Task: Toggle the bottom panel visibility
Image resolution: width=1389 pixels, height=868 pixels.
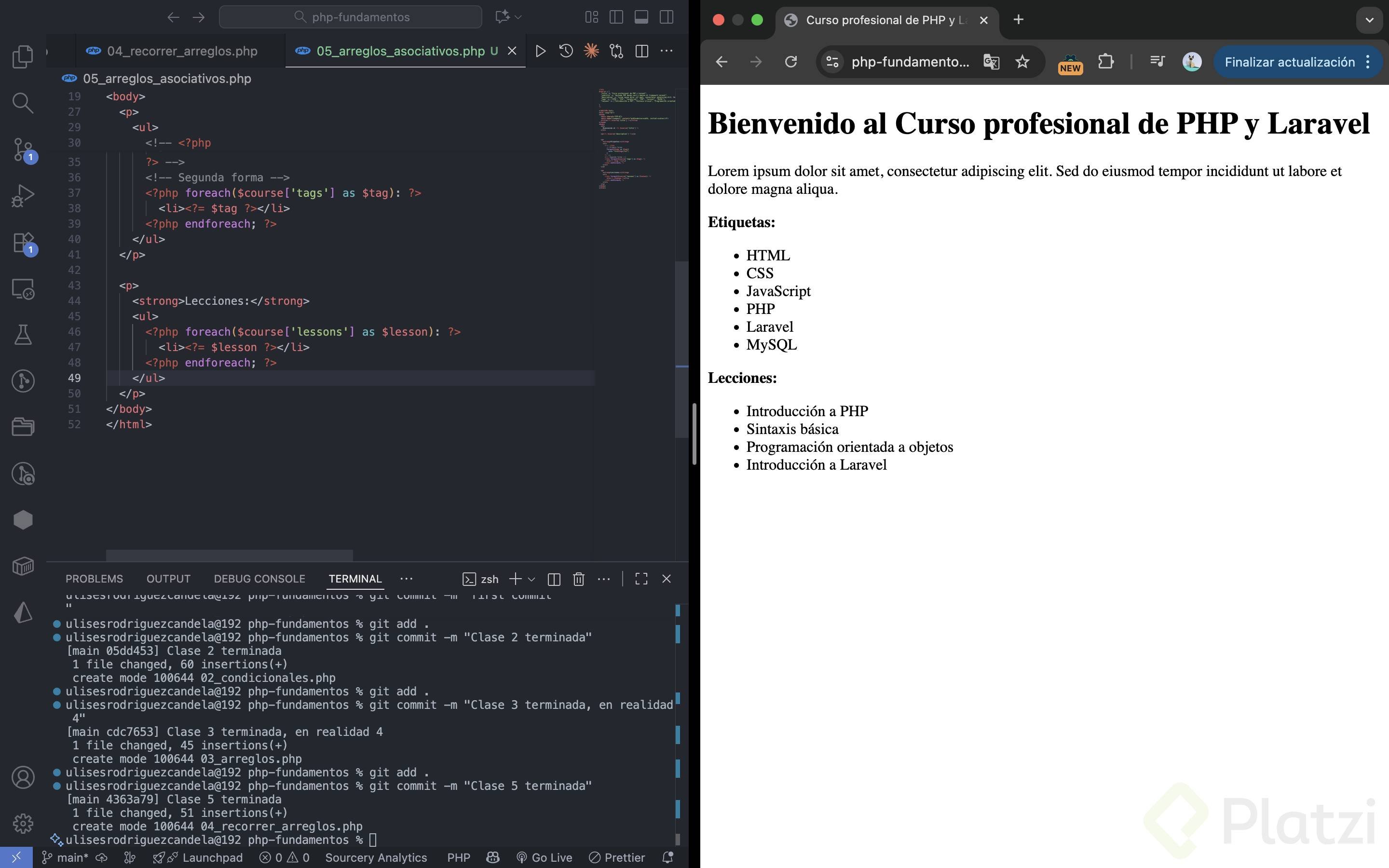Action: tap(641, 17)
